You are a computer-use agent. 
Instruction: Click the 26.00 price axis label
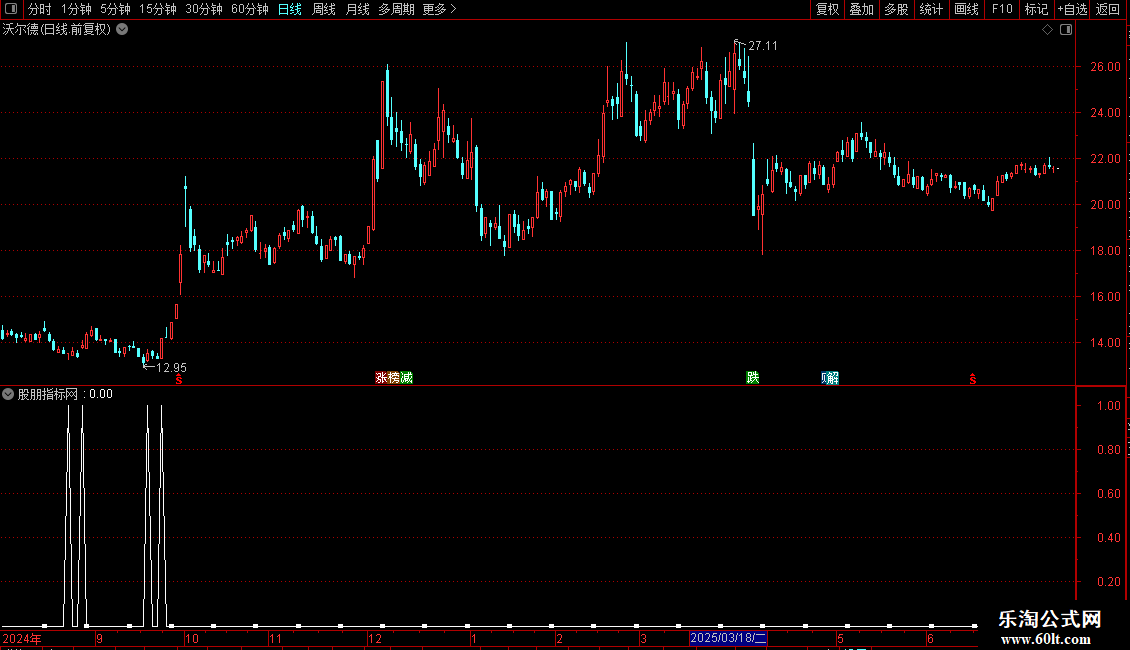1105,67
